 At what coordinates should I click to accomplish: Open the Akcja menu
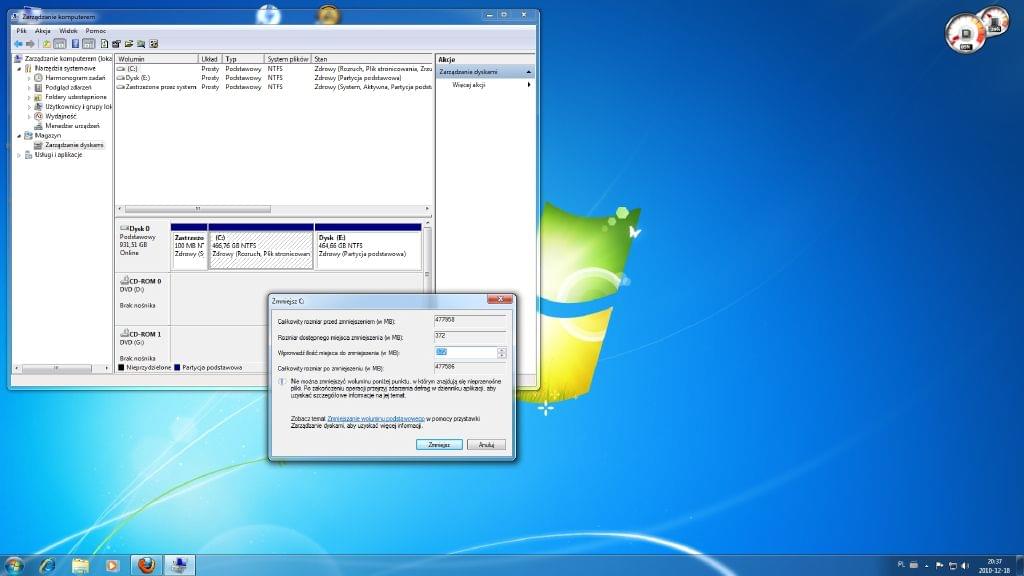coord(42,31)
